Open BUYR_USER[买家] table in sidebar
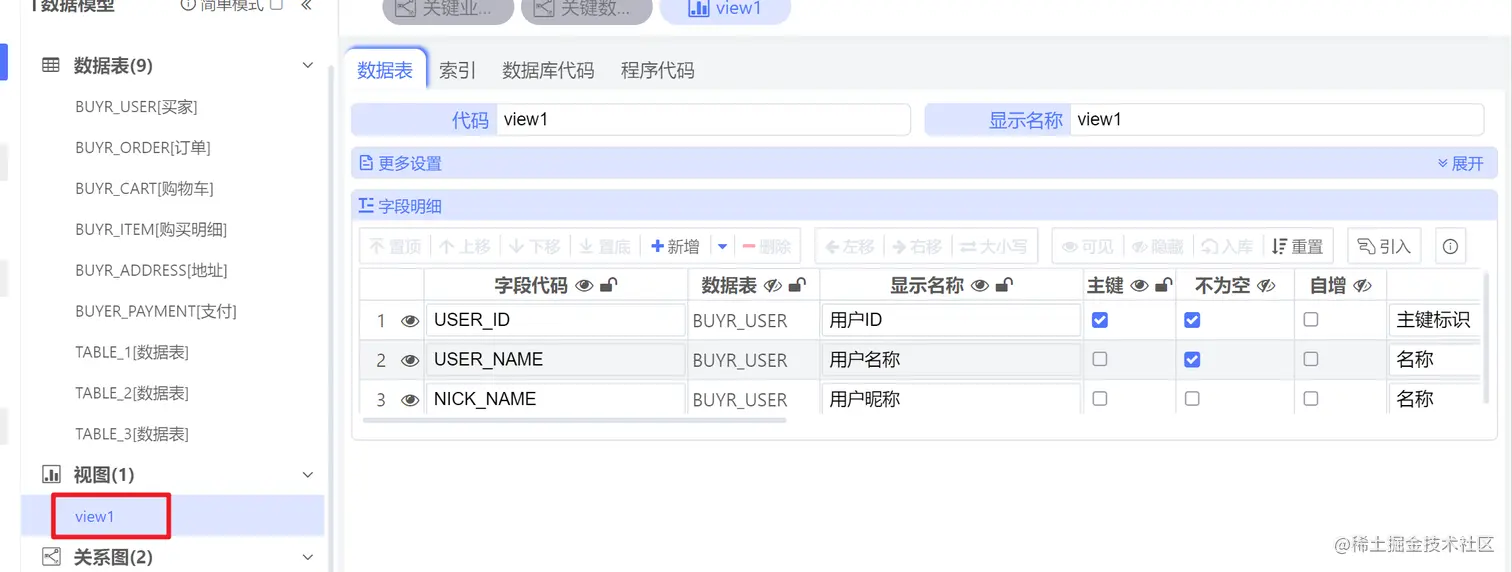Screen dimensions: 1512x572 coord(136,107)
